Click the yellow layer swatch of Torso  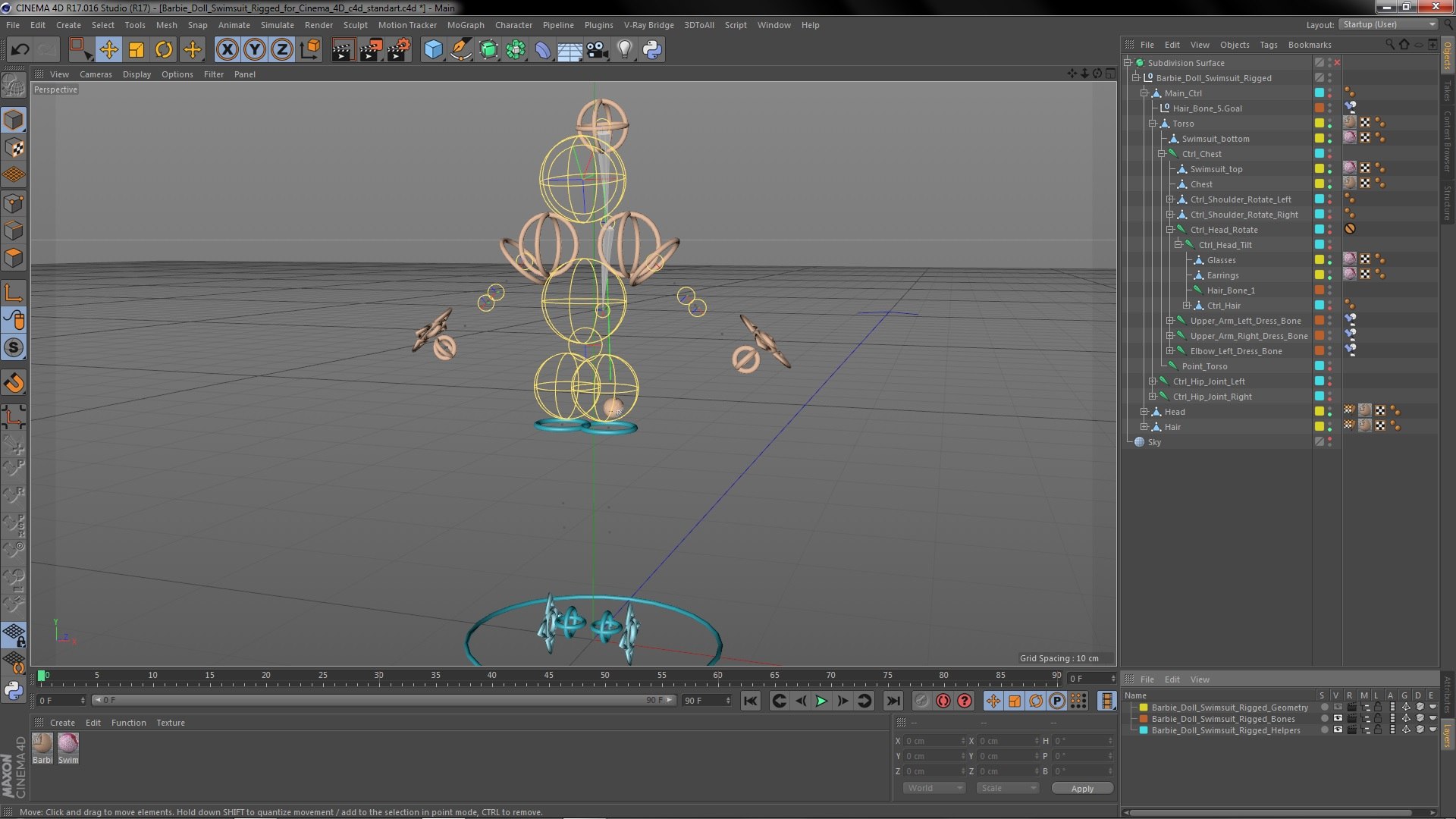pos(1319,123)
